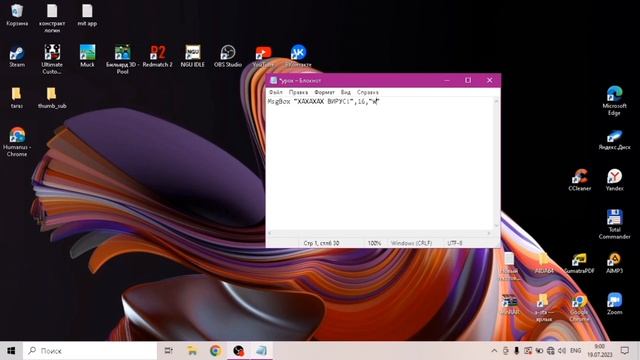640x360 pixels.
Task: Switch to OBS in the taskbar
Action: pyautogui.click(x=238, y=351)
